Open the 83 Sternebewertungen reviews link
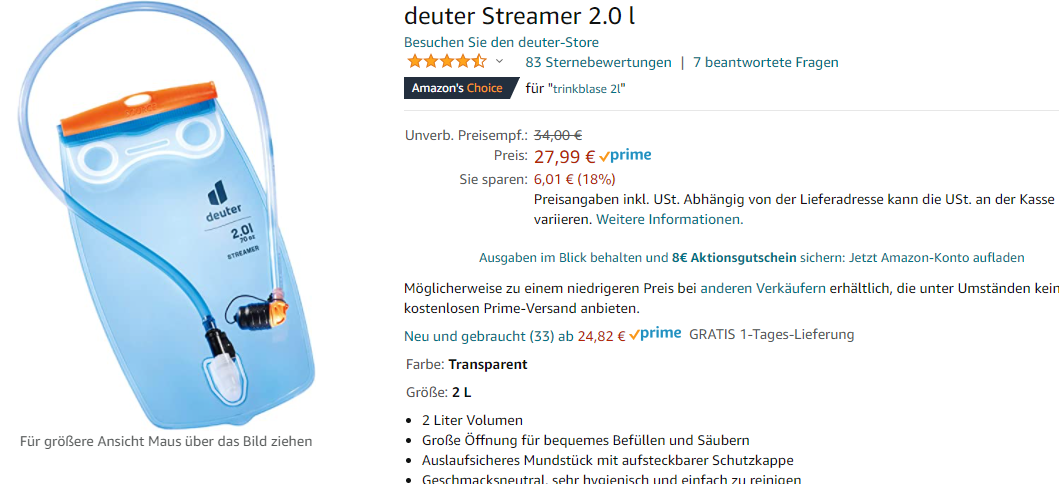Viewport: 1059px width, 484px height. (598, 63)
